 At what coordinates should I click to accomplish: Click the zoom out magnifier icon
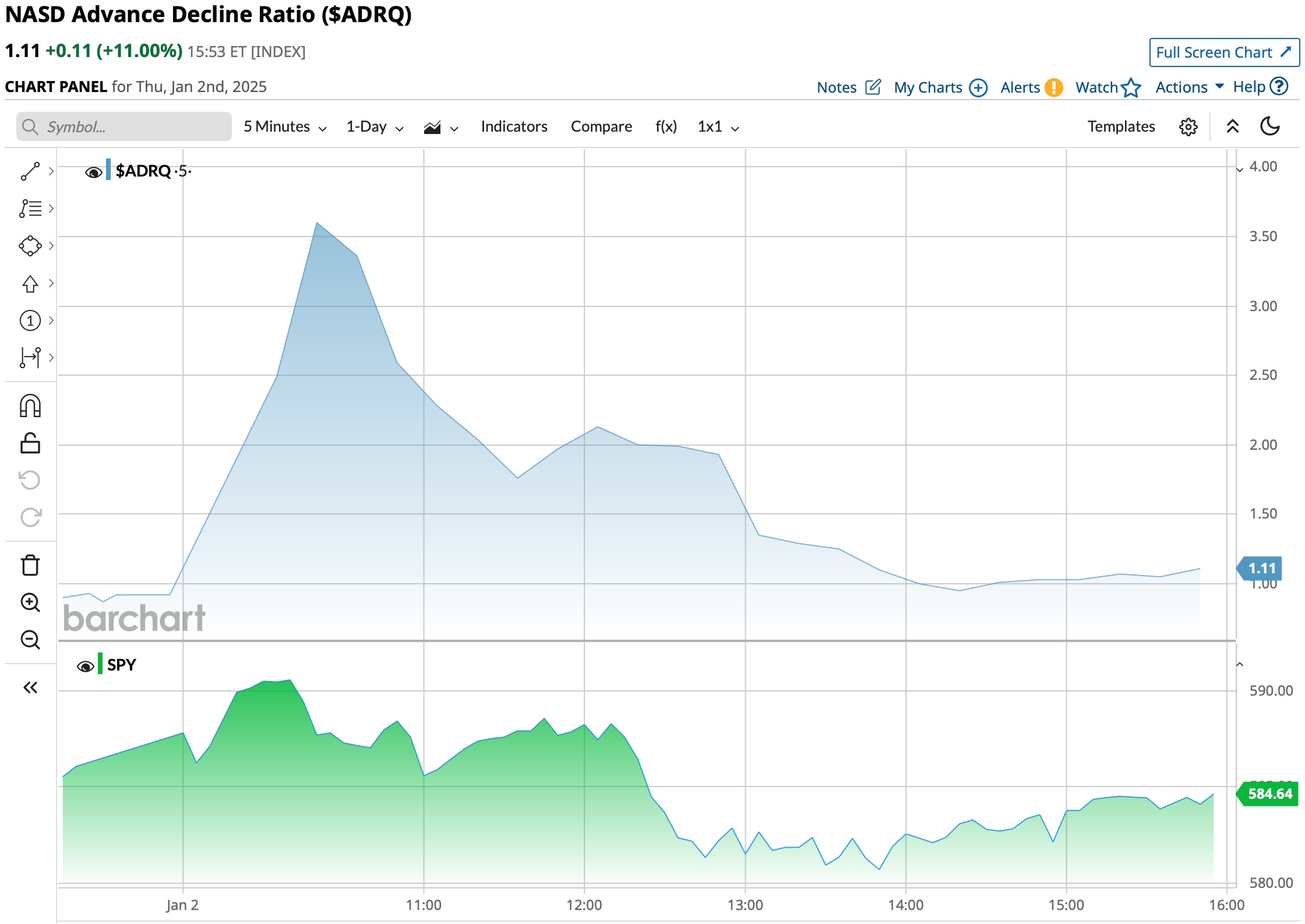(x=30, y=640)
